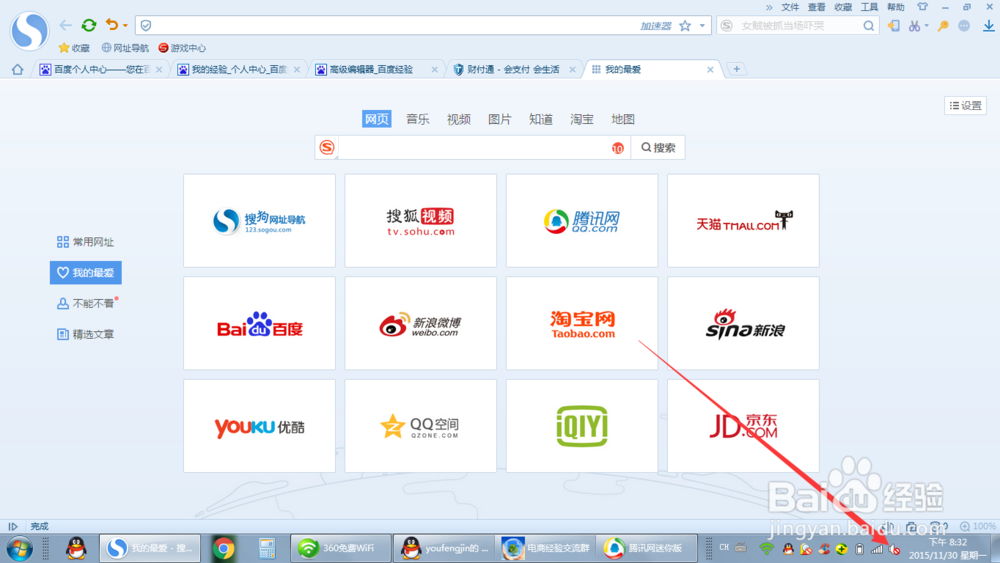Click the orange undo closed-tab icon
The height and width of the screenshot is (563, 1000).
tap(112, 25)
